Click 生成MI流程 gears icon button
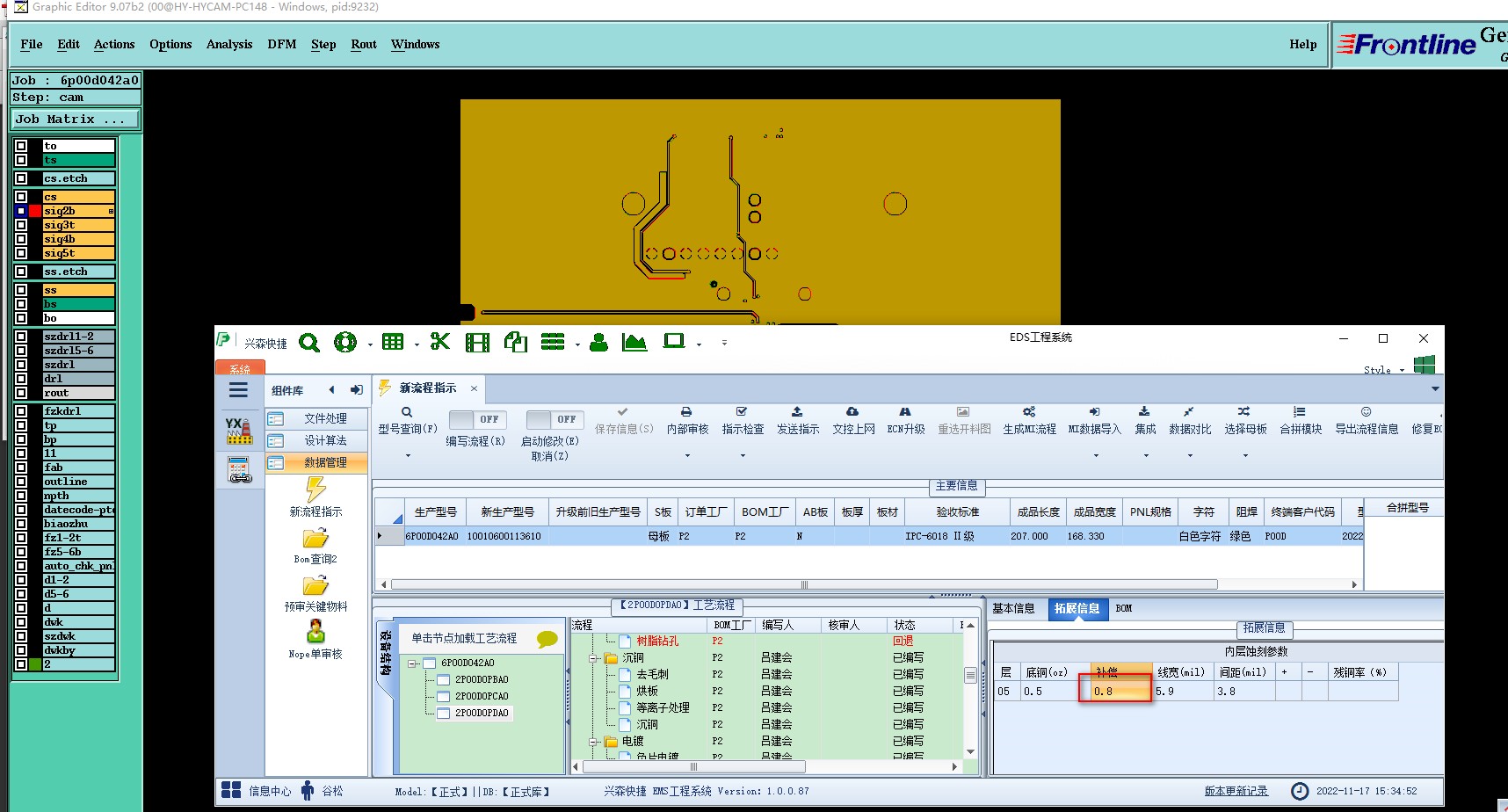1508x812 pixels. [x=1029, y=421]
